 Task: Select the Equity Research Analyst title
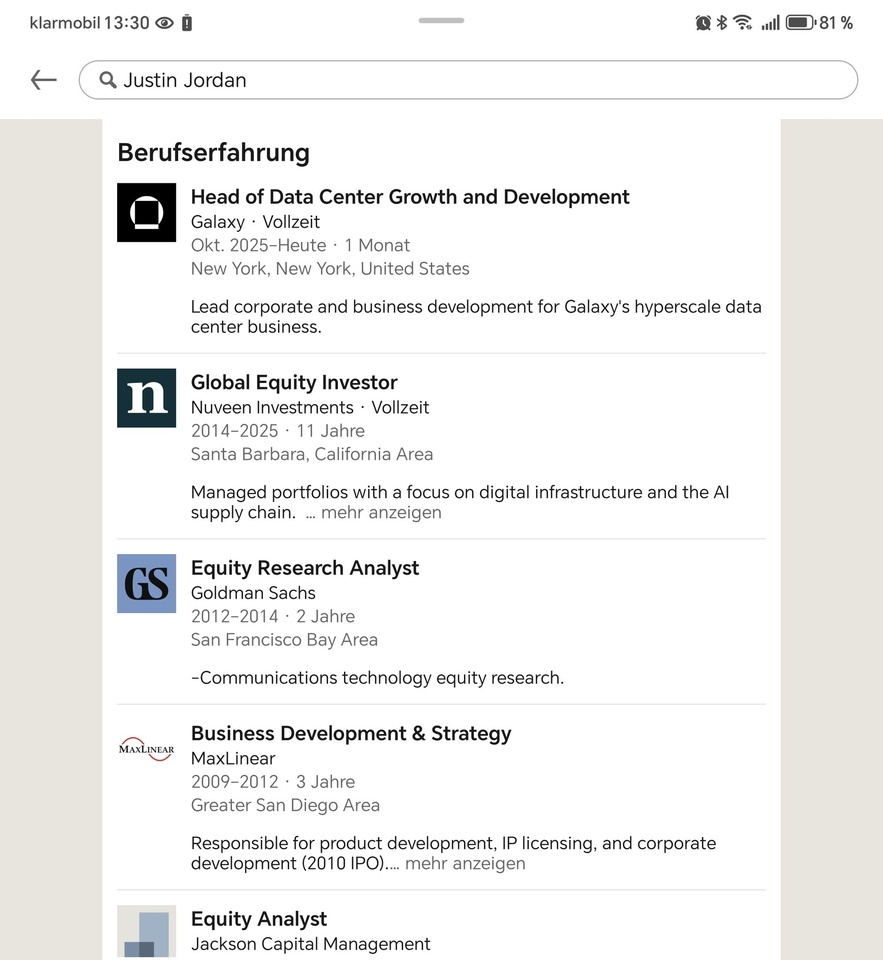tap(305, 568)
